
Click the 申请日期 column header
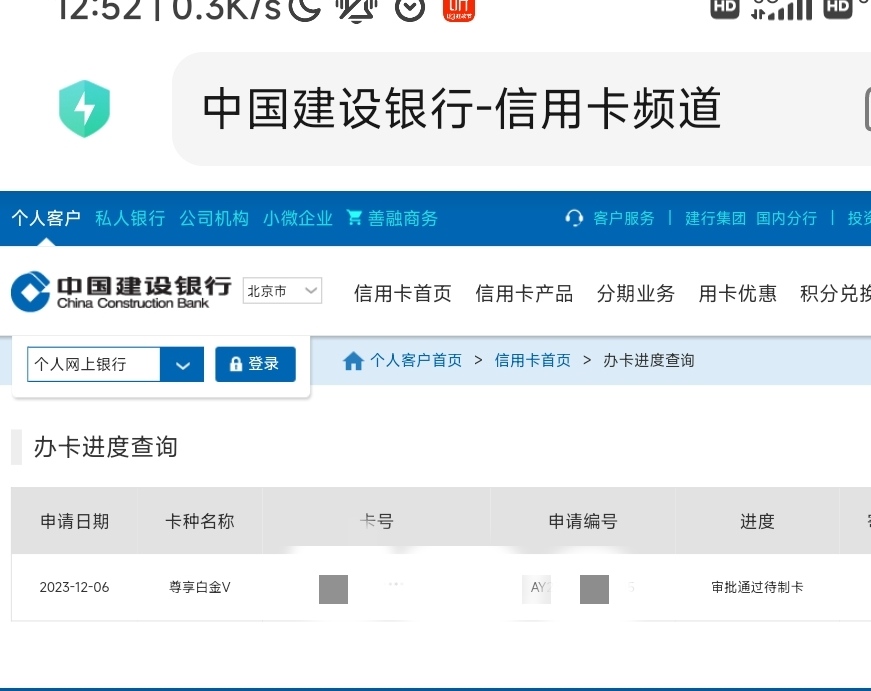coord(74,522)
